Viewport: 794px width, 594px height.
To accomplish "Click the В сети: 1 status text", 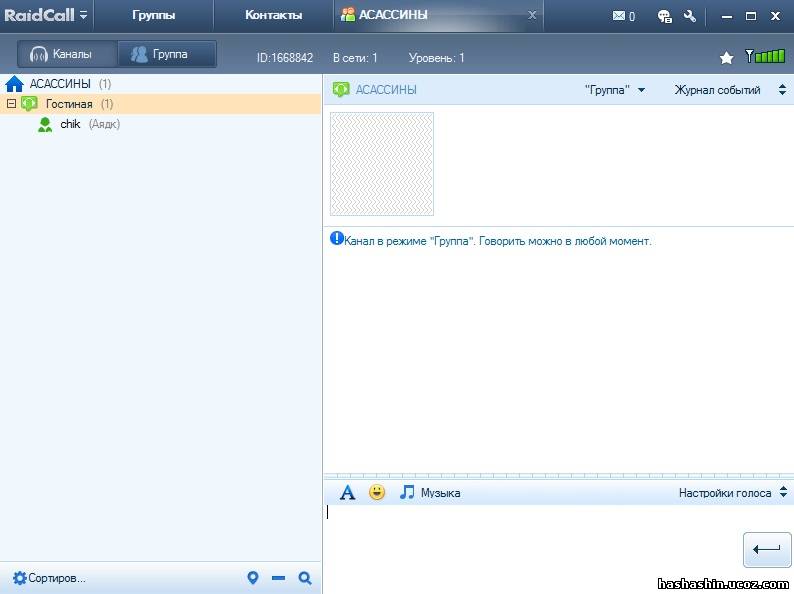I will [x=355, y=58].
